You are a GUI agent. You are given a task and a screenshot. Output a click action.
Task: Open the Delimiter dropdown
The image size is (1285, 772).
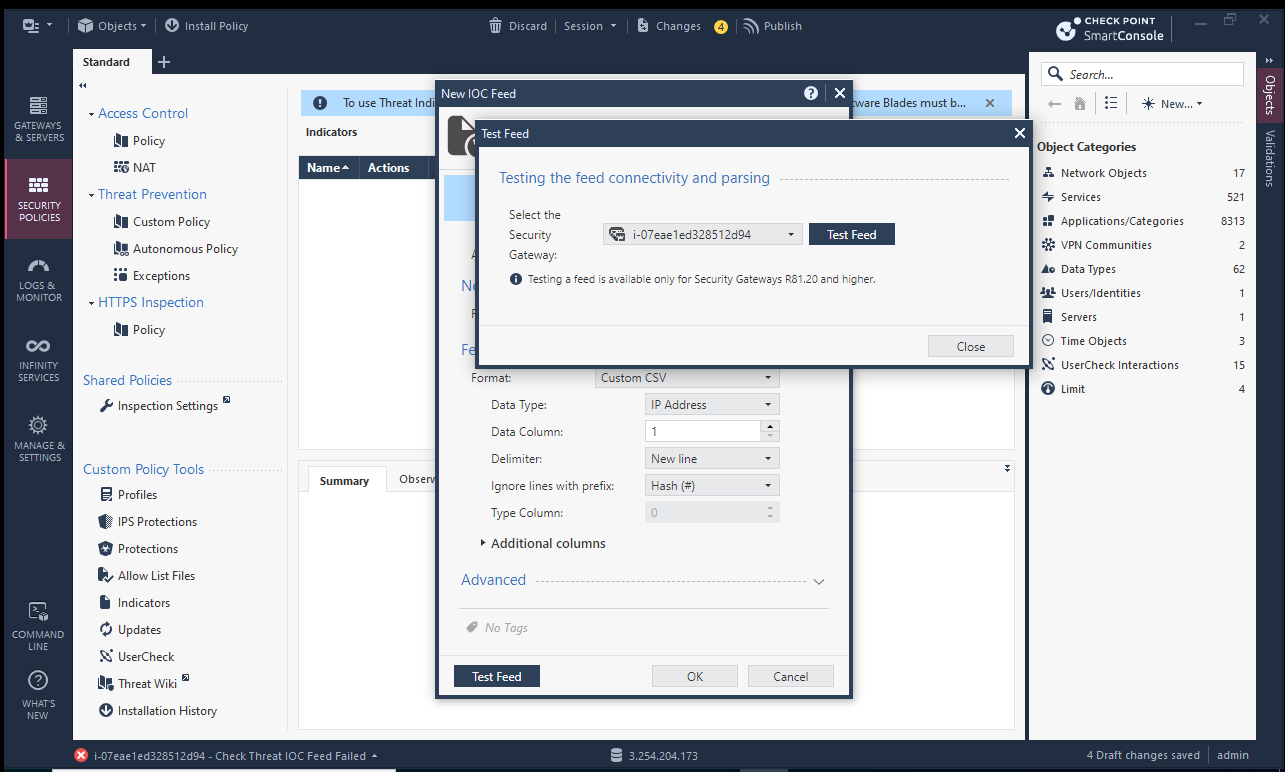712,459
